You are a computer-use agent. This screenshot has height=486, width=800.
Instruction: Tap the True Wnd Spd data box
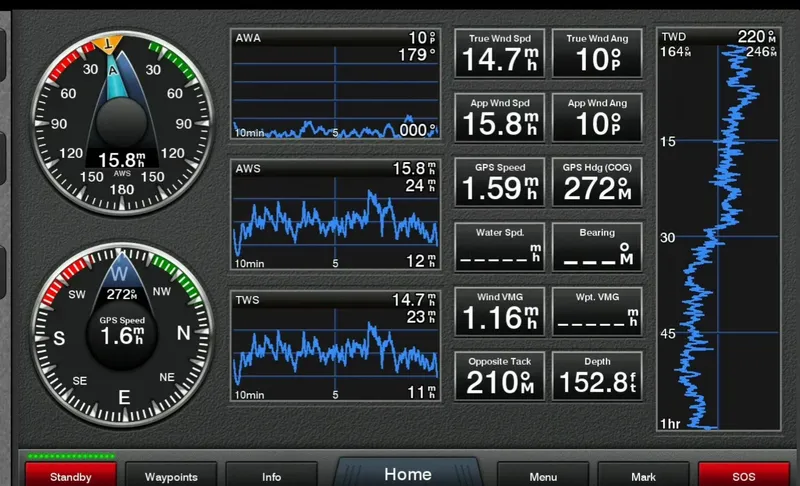(499, 53)
